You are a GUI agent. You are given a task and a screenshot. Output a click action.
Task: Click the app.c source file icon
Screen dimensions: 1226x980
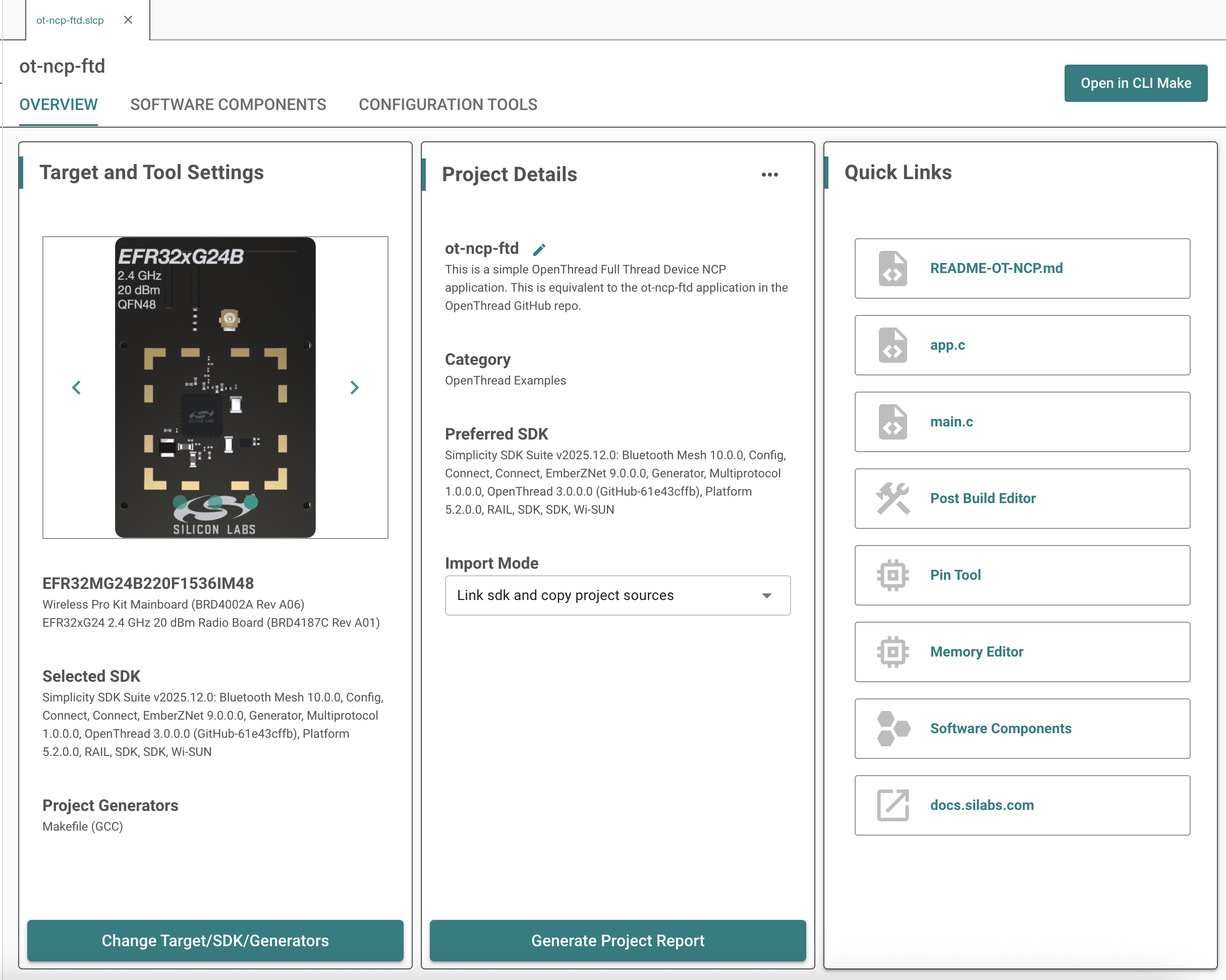tap(892, 345)
